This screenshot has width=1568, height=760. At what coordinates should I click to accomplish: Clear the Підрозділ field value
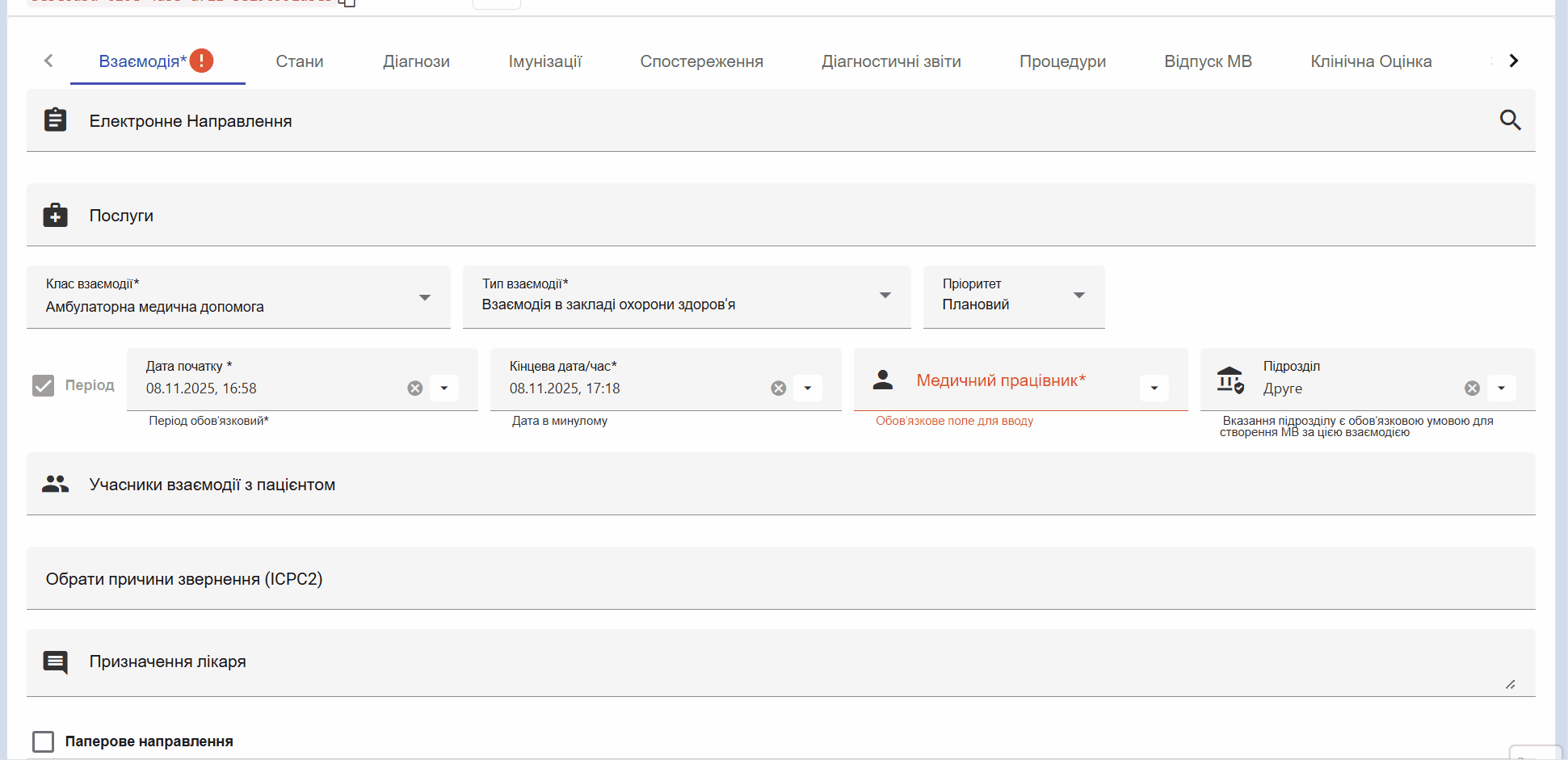[x=1472, y=388]
